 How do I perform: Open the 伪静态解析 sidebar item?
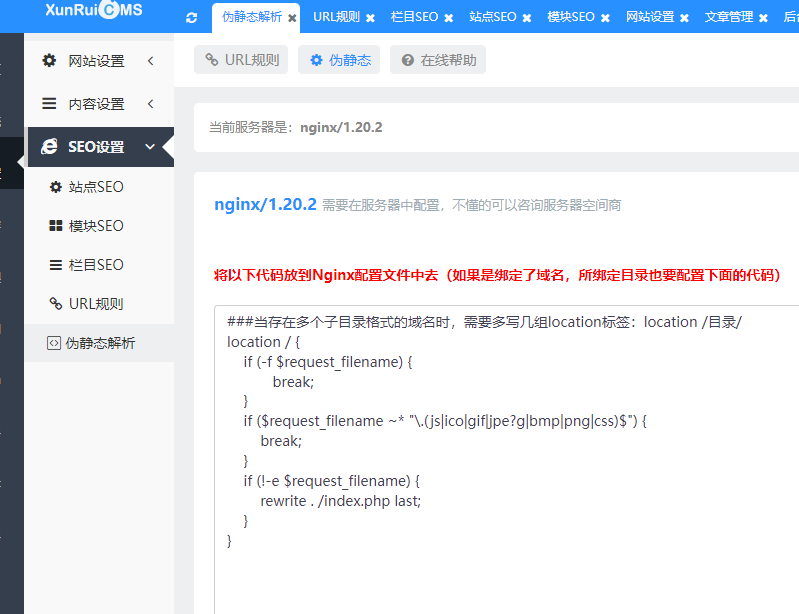click(x=99, y=343)
